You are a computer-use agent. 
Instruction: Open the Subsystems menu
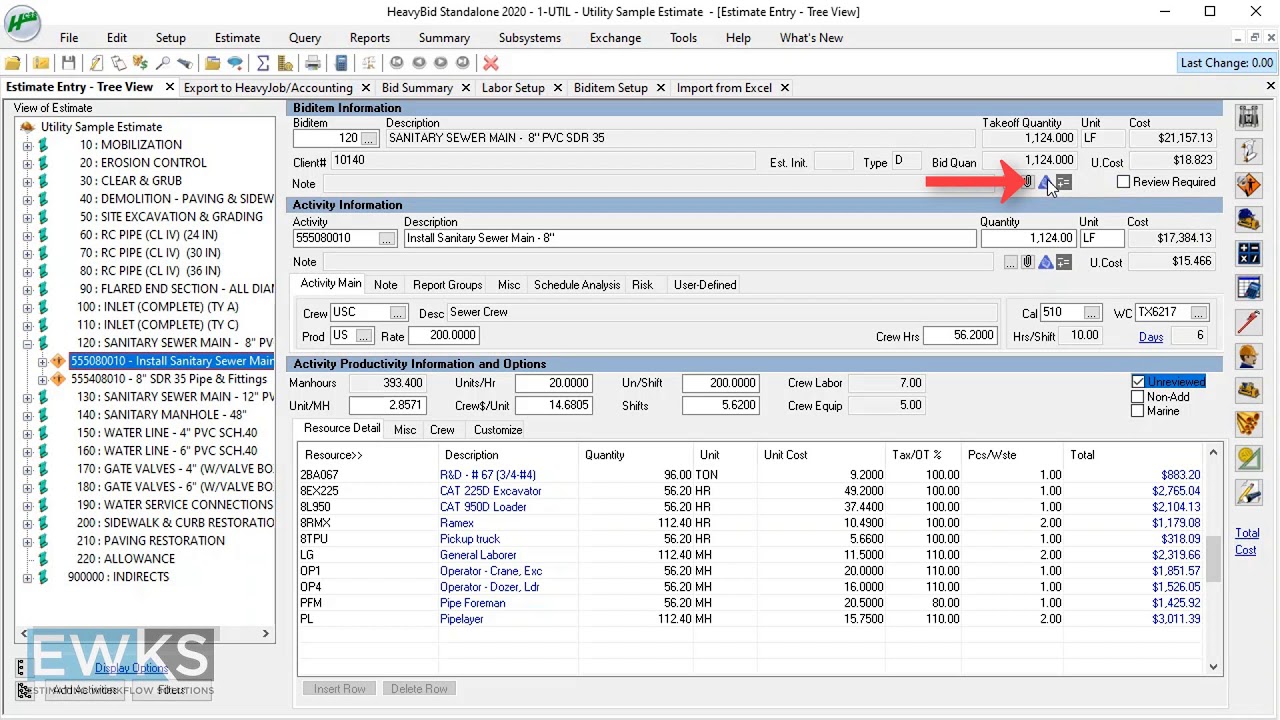529,38
